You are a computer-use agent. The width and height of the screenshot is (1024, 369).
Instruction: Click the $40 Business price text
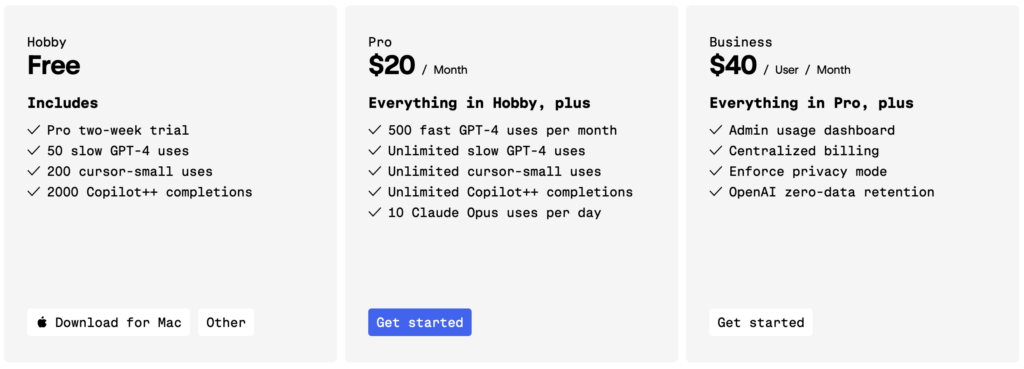point(733,65)
